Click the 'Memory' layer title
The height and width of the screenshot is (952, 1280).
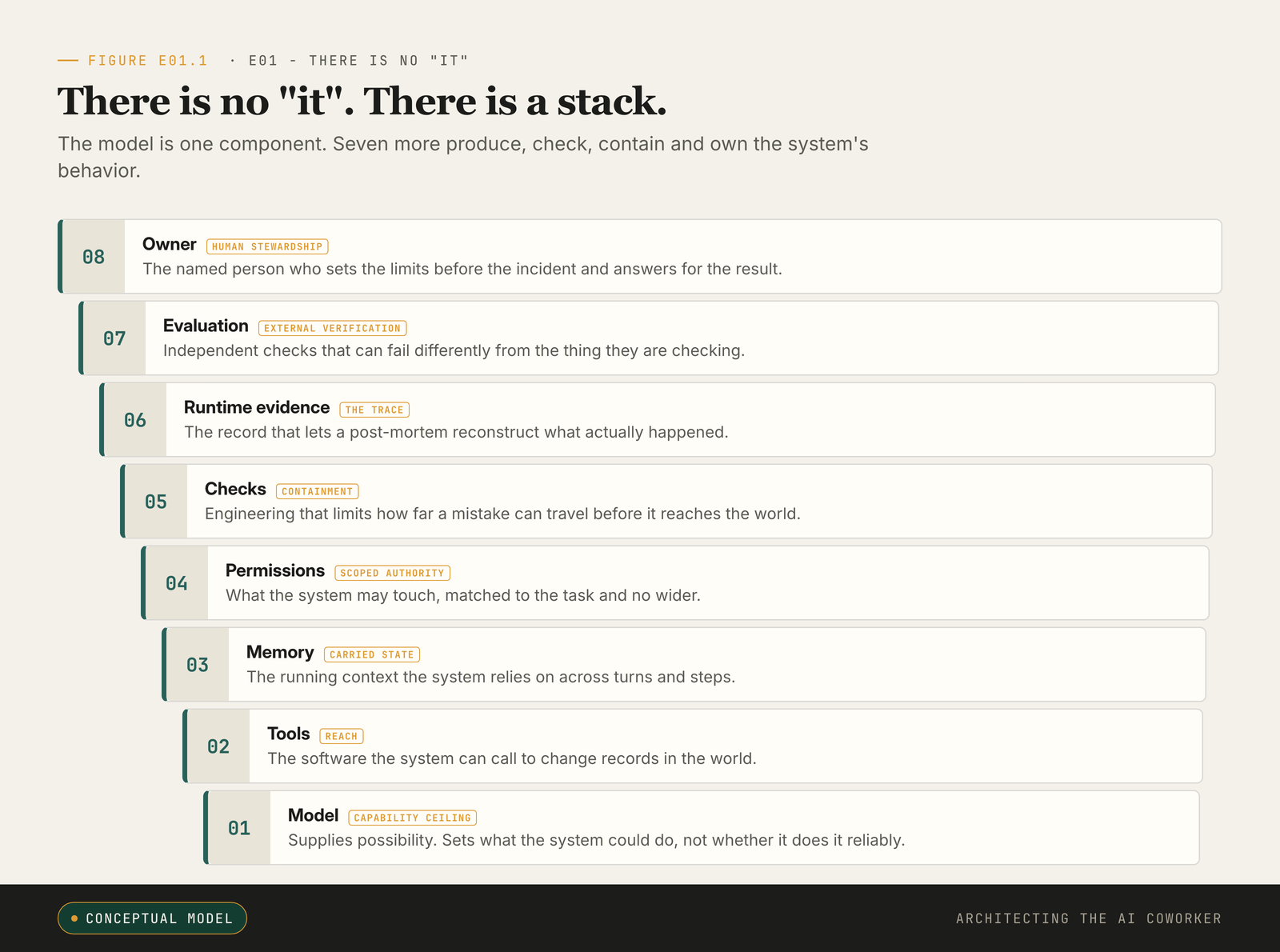coord(280,652)
